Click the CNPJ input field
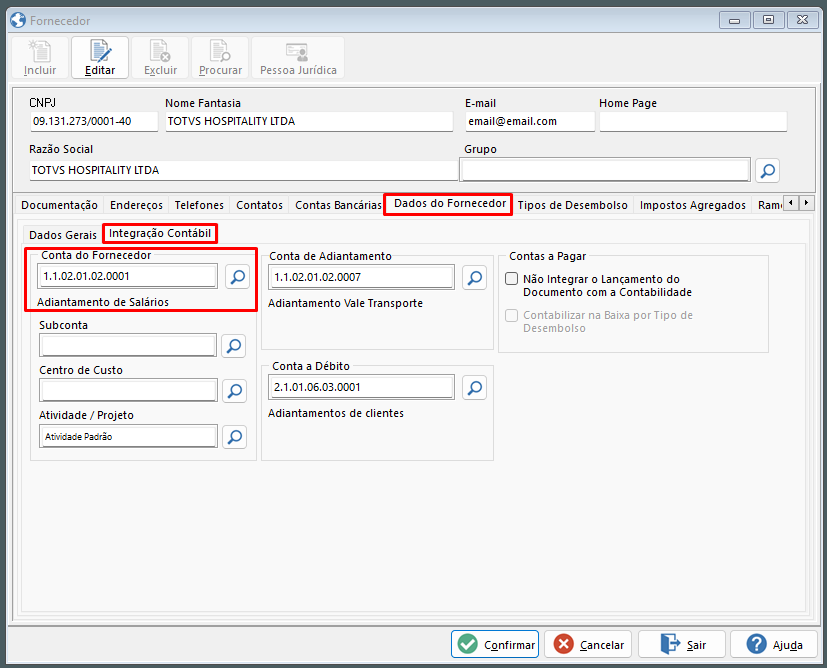Image resolution: width=827 pixels, height=668 pixels. click(x=94, y=121)
